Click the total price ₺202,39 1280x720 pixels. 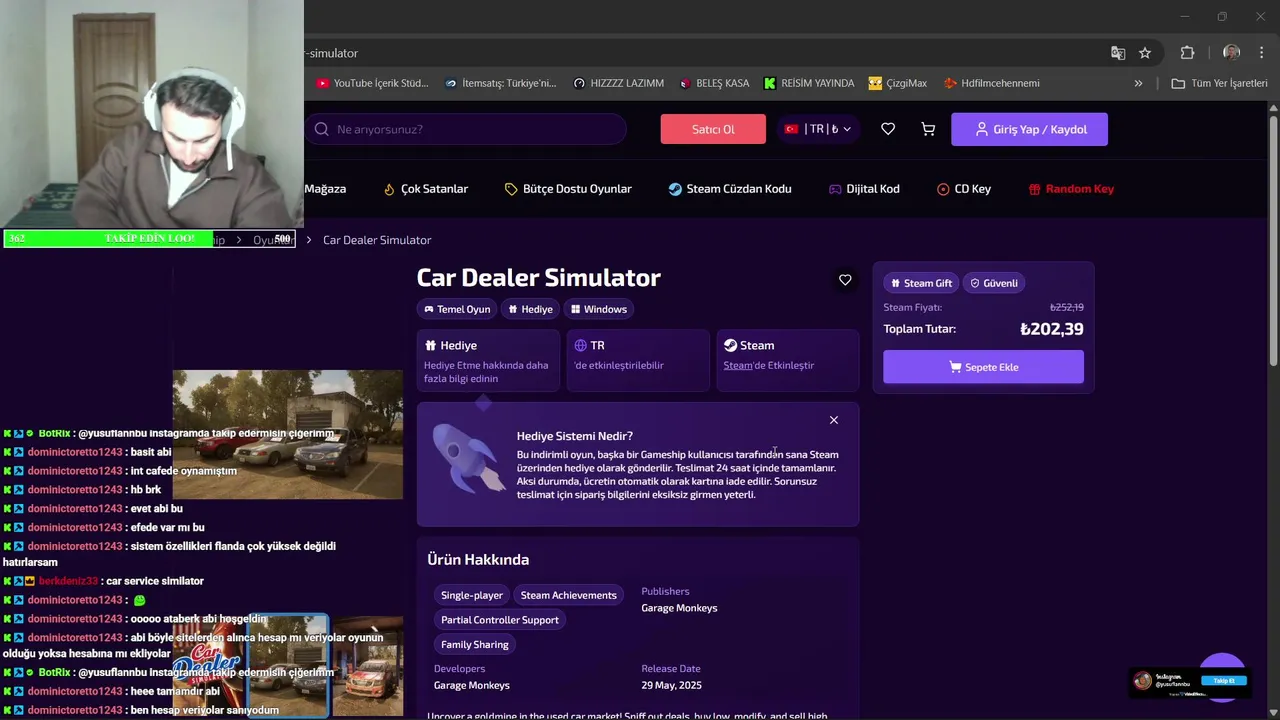point(1051,329)
